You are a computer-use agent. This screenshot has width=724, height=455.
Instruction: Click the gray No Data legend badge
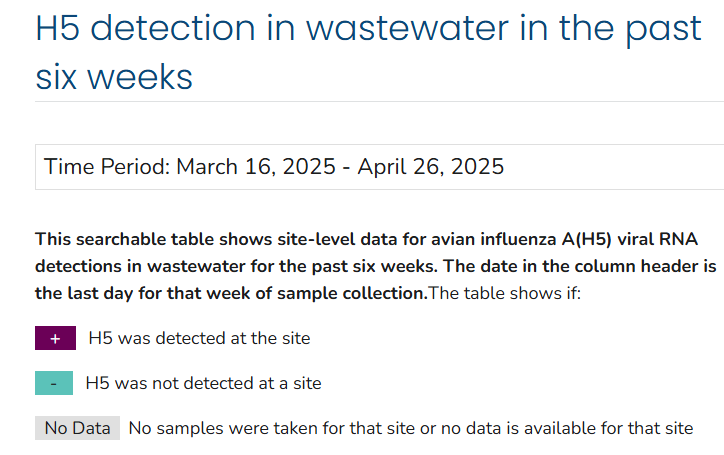click(x=78, y=428)
